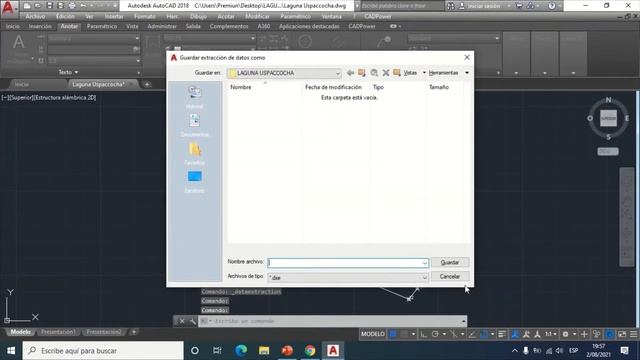Click the Save As quick access icon
This screenshot has width=640, height=360.
click(60, 6)
